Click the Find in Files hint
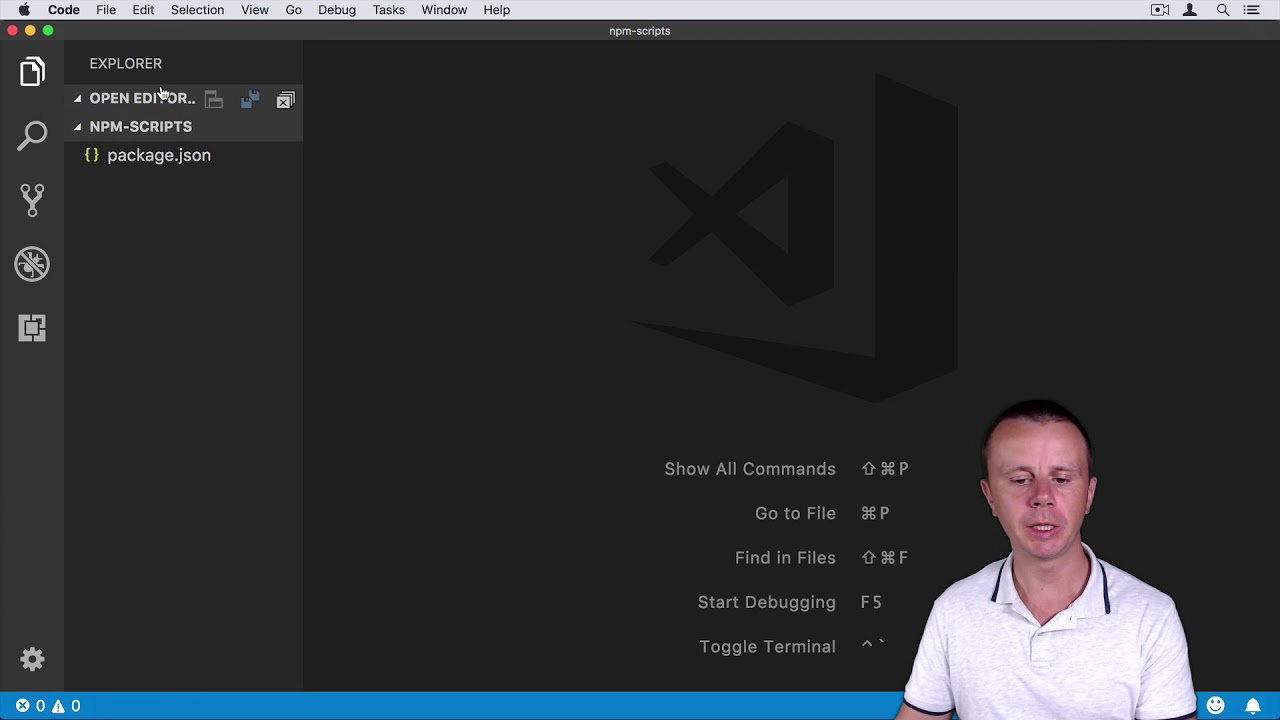The image size is (1280, 720). coord(785,558)
